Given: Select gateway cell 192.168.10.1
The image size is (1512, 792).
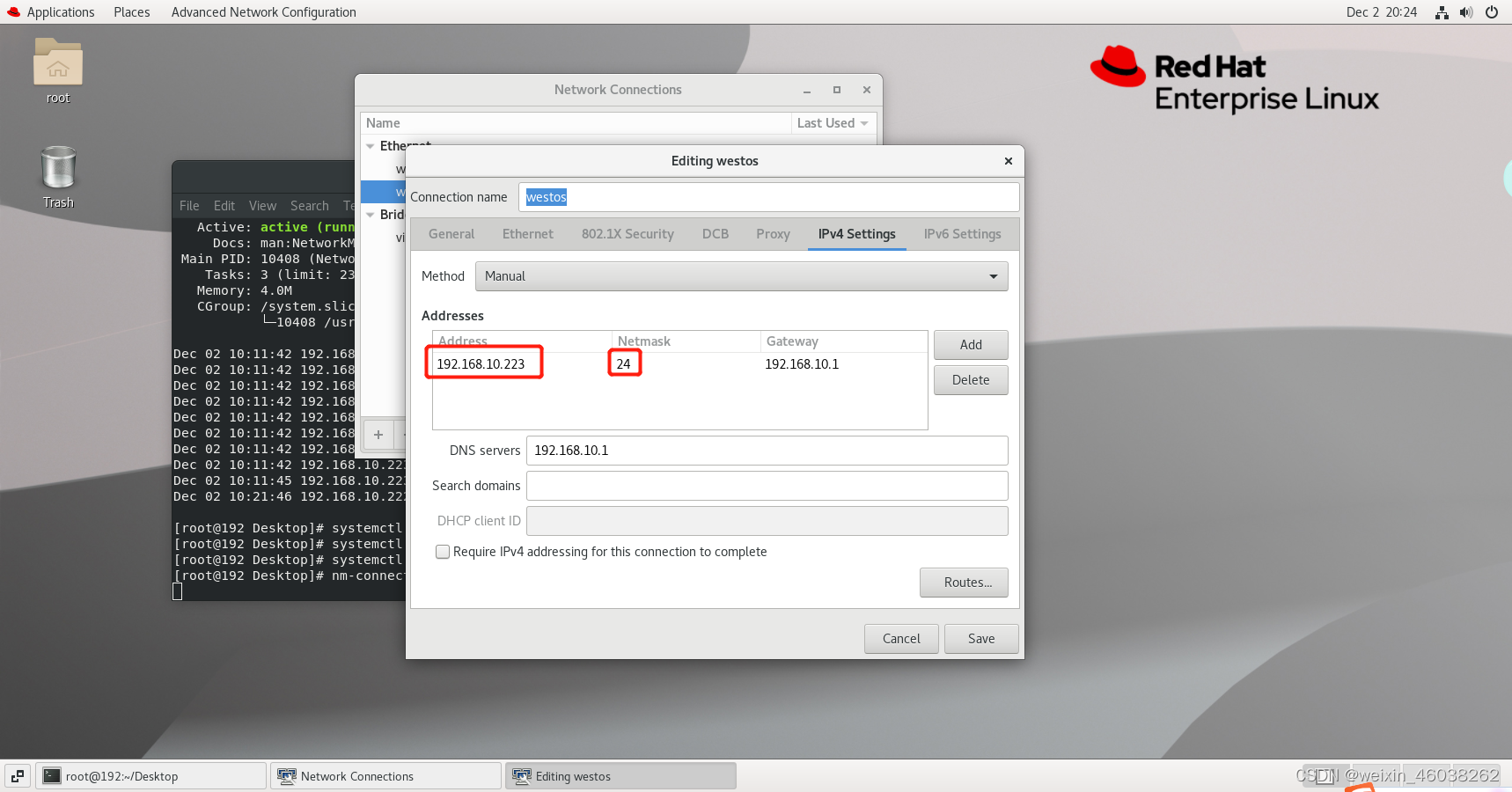Looking at the screenshot, I should coord(802,364).
